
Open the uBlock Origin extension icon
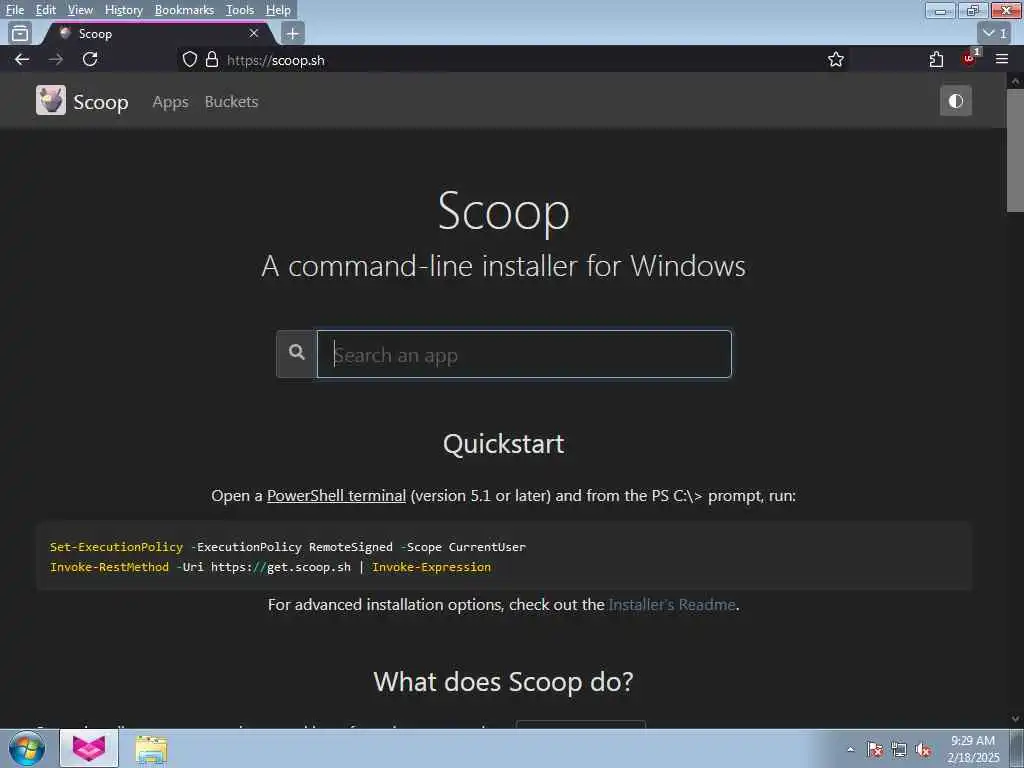click(x=970, y=58)
